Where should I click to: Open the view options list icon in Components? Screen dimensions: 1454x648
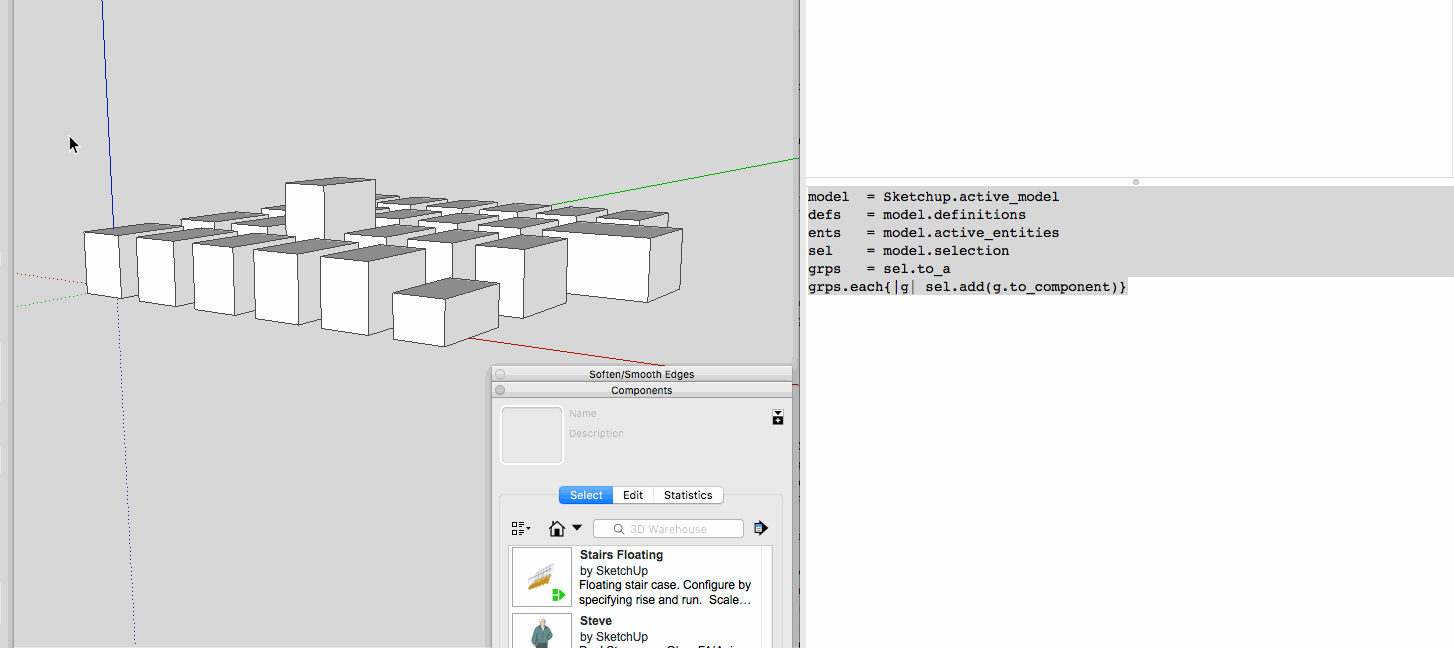[520, 528]
